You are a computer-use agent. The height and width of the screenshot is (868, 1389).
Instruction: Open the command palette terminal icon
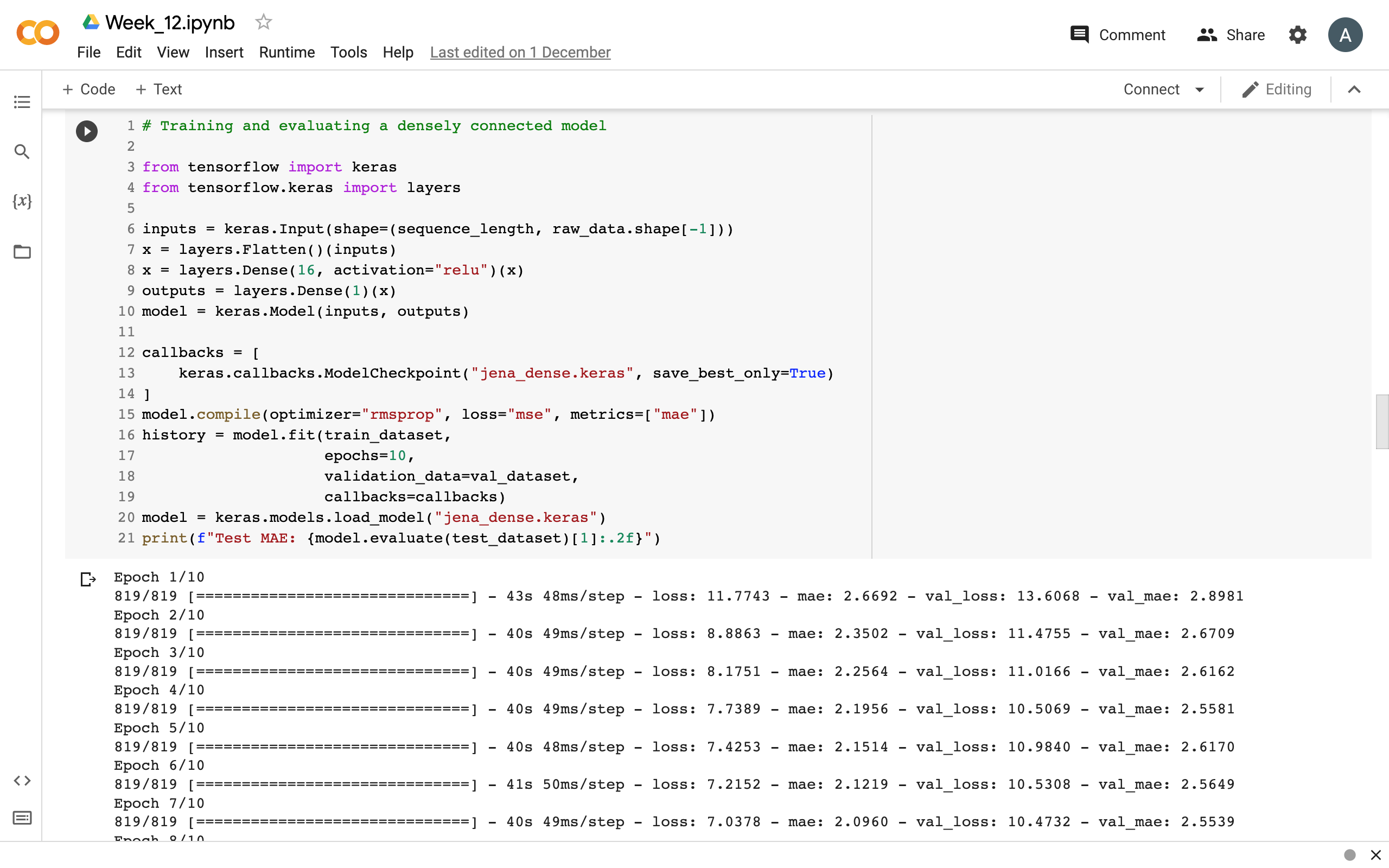tap(22, 818)
